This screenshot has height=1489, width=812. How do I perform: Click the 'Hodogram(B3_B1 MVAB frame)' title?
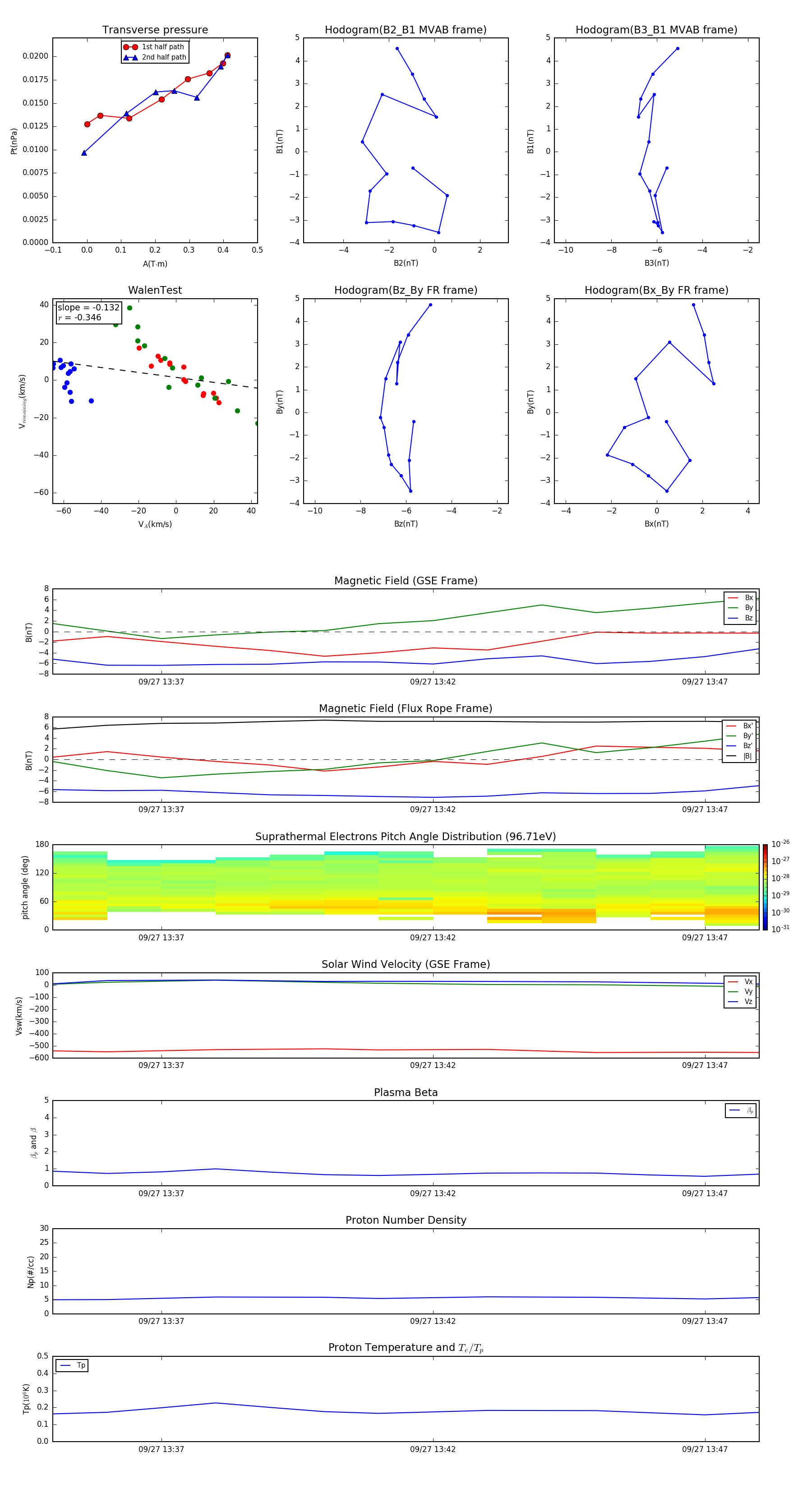tap(656, 29)
